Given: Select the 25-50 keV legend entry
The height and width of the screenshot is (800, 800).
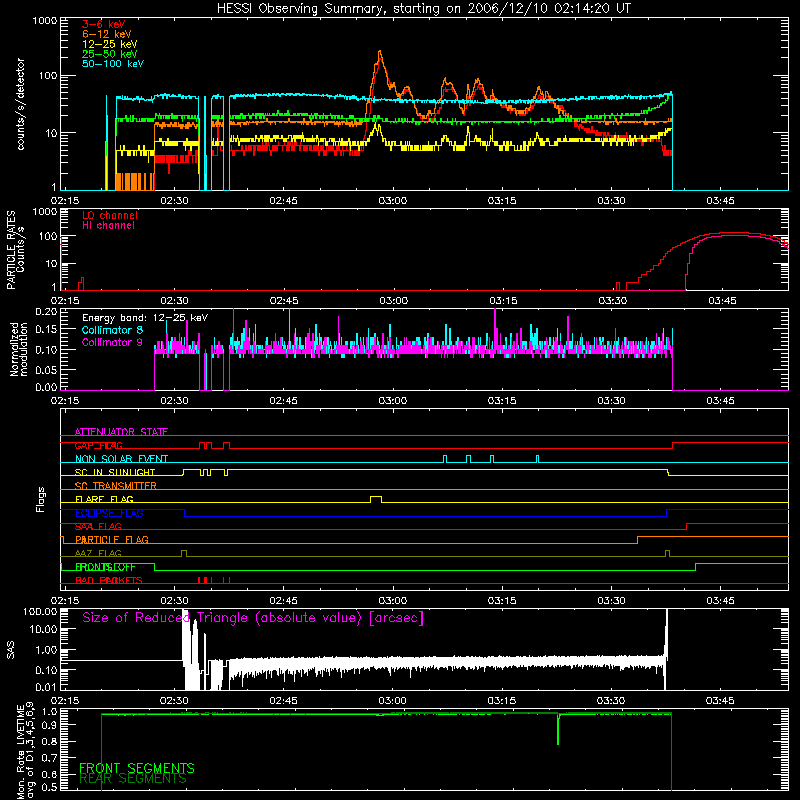Looking at the screenshot, I should pos(110,54).
